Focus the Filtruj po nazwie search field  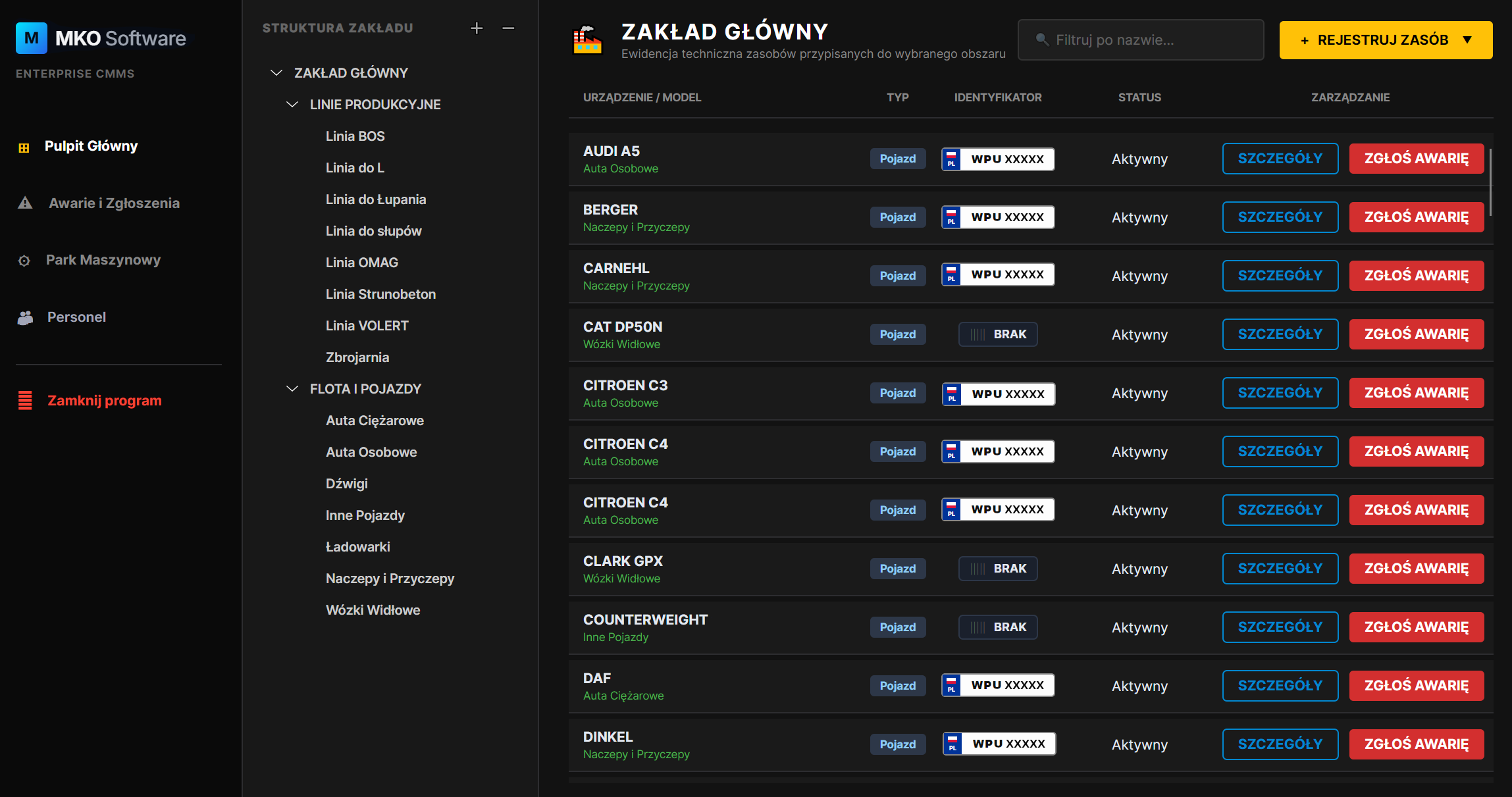point(1141,39)
